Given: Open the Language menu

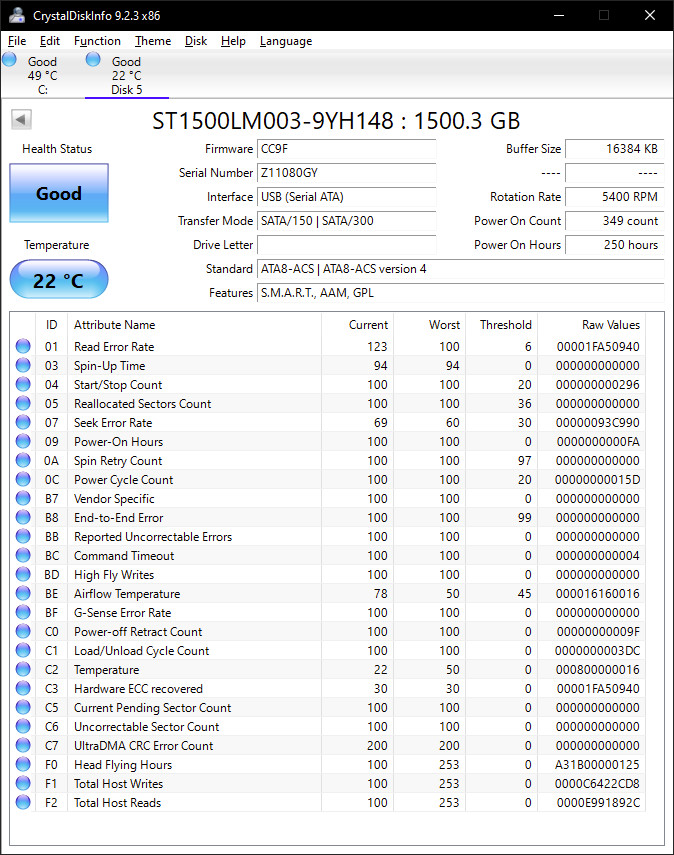Looking at the screenshot, I should 286,41.
